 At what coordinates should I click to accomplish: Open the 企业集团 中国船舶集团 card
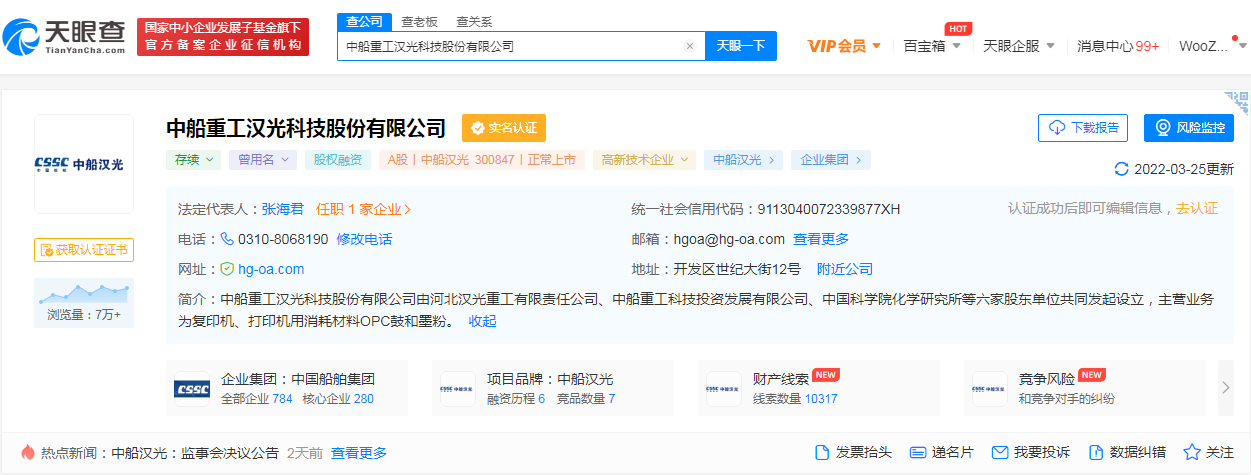(x=288, y=388)
